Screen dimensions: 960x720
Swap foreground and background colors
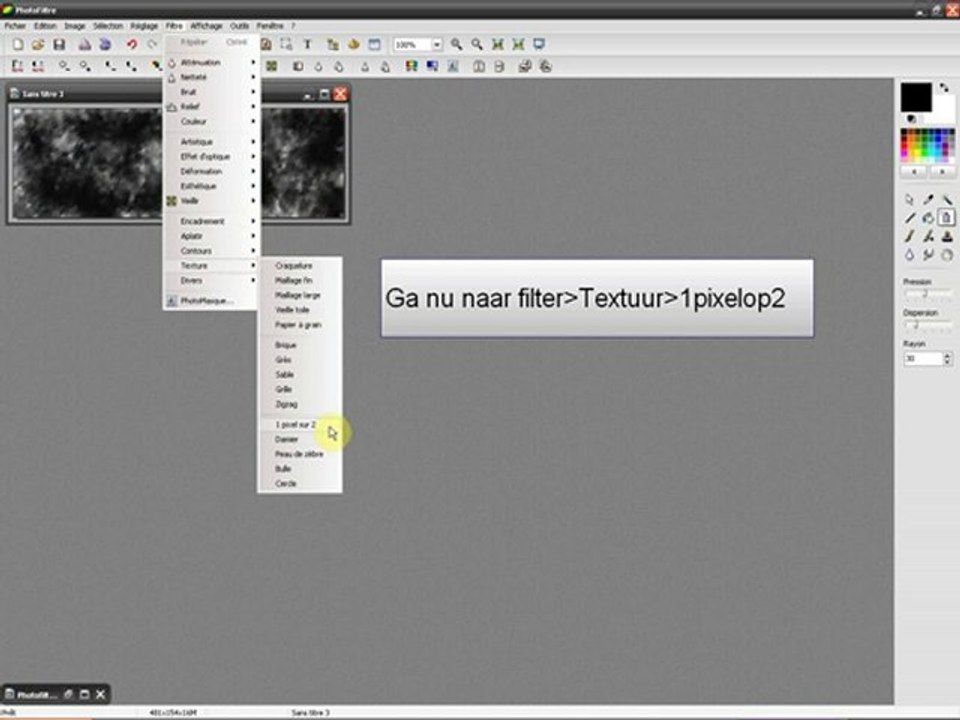click(943, 88)
